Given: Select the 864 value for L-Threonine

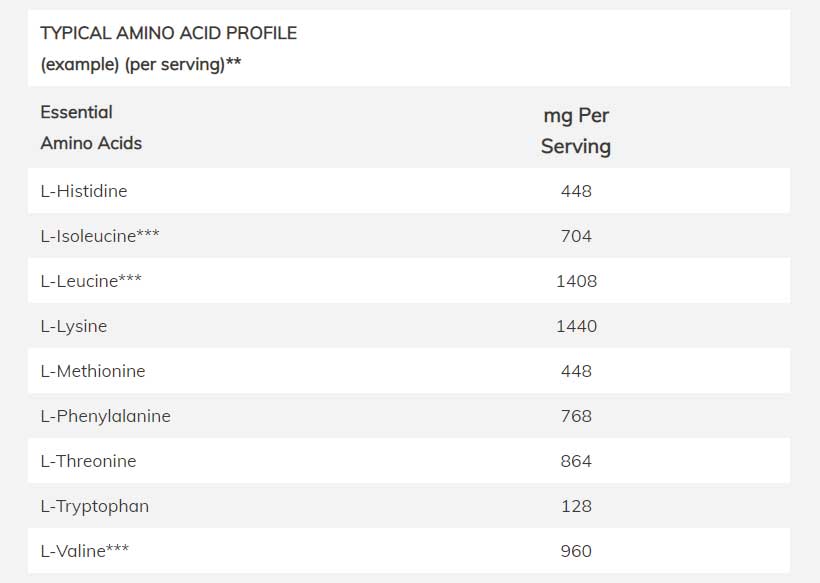Looking at the screenshot, I should (576, 461).
